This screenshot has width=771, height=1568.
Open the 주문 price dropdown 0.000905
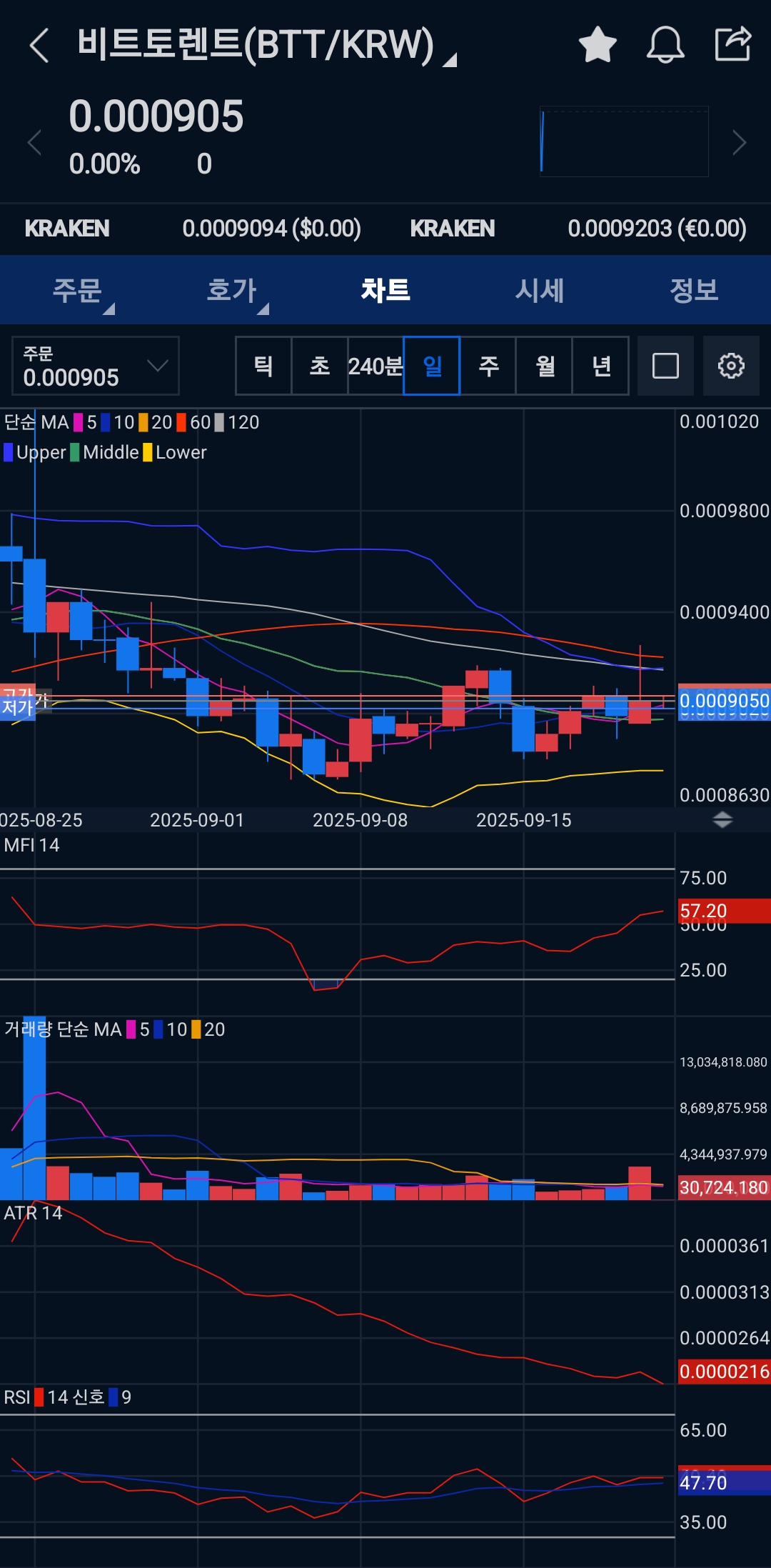[96, 366]
